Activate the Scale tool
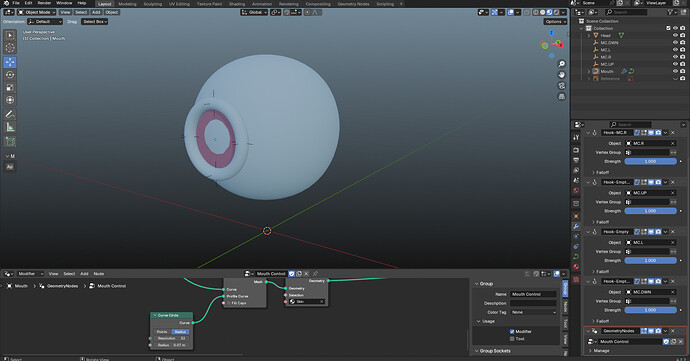Screen dimensions: 690x361 coord(10,88)
